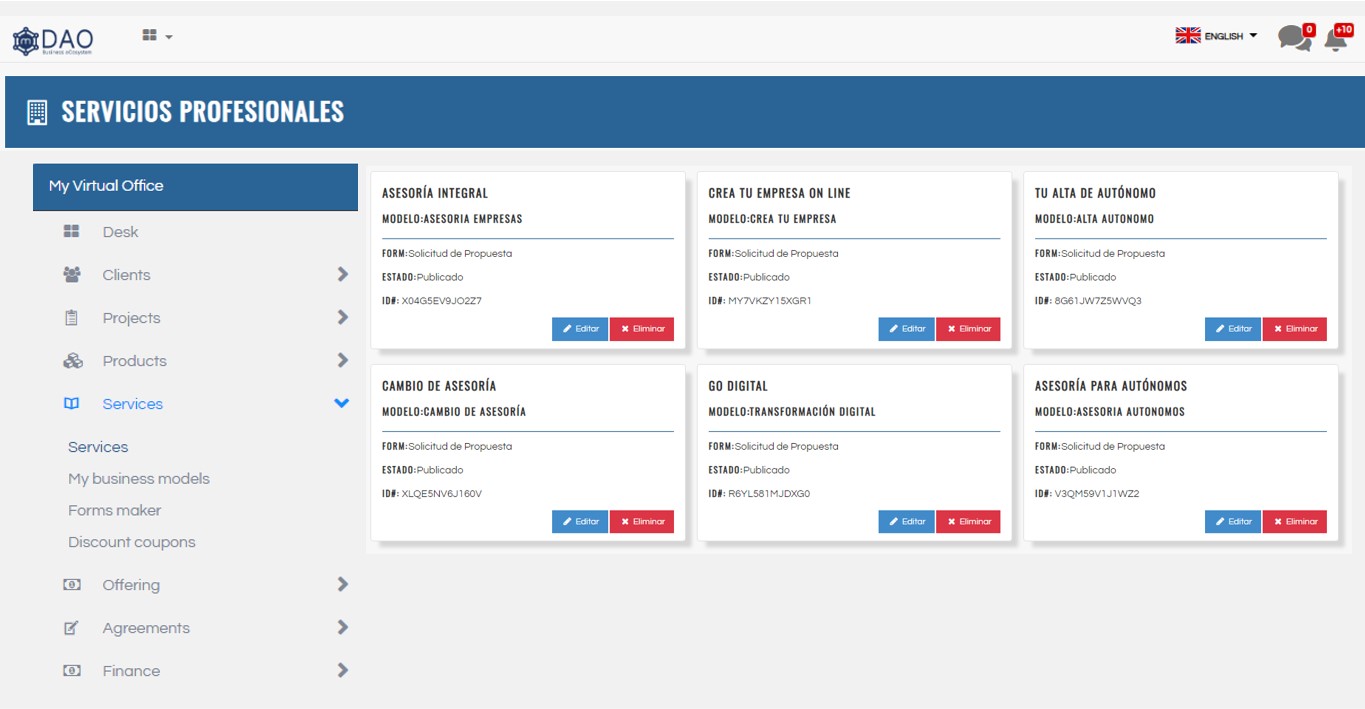This screenshot has height=709, width=1365.
Task: Click the DAO logo in header
Action: tap(52, 40)
